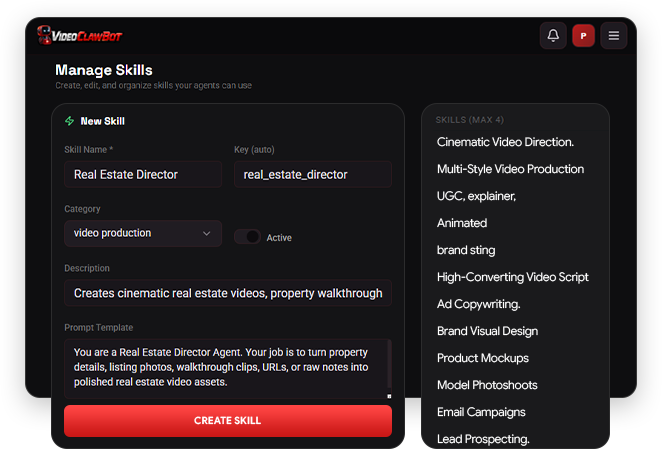662x449 pixels.
Task: Click the resize handle of Prompt Template
Action: coord(389,396)
